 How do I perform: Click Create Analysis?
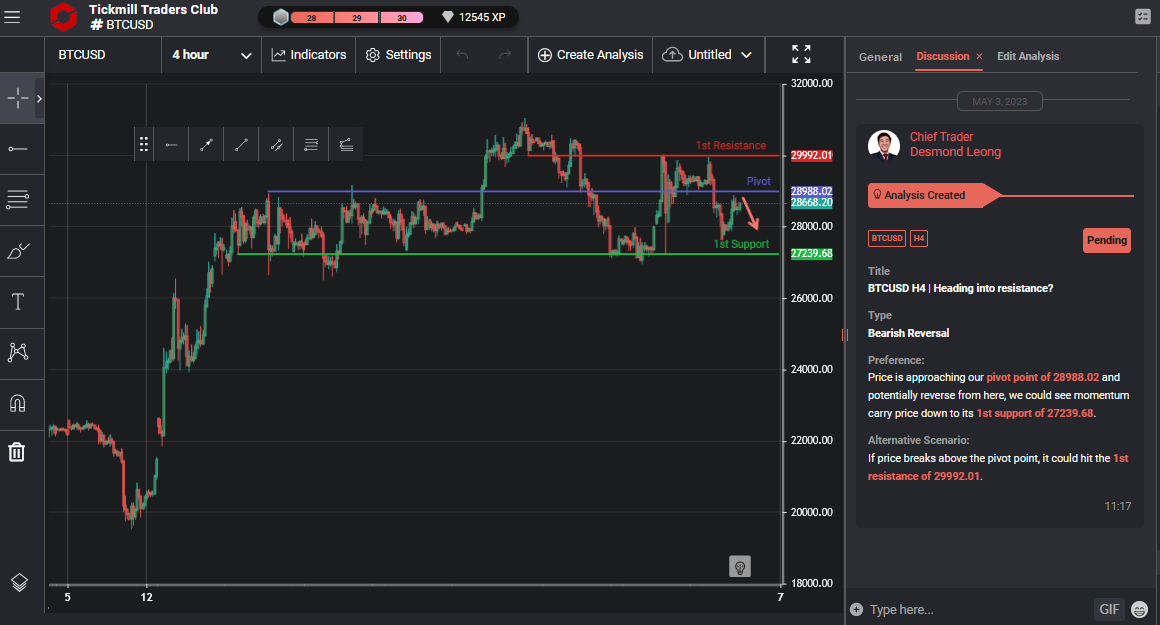pyautogui.click(x=590, y=55)
